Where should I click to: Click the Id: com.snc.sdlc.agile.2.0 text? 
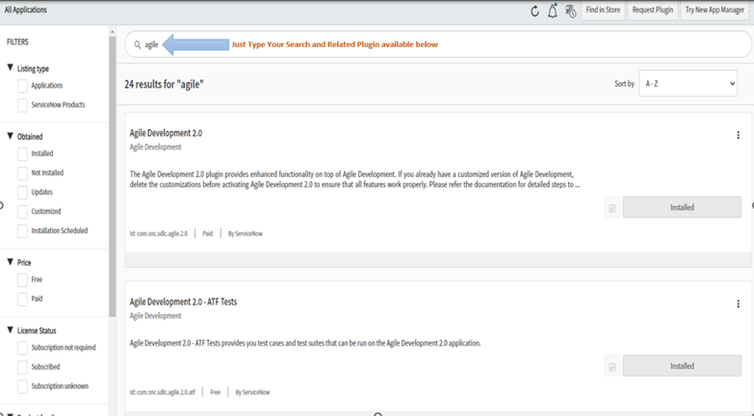click(x=159, y=234)
